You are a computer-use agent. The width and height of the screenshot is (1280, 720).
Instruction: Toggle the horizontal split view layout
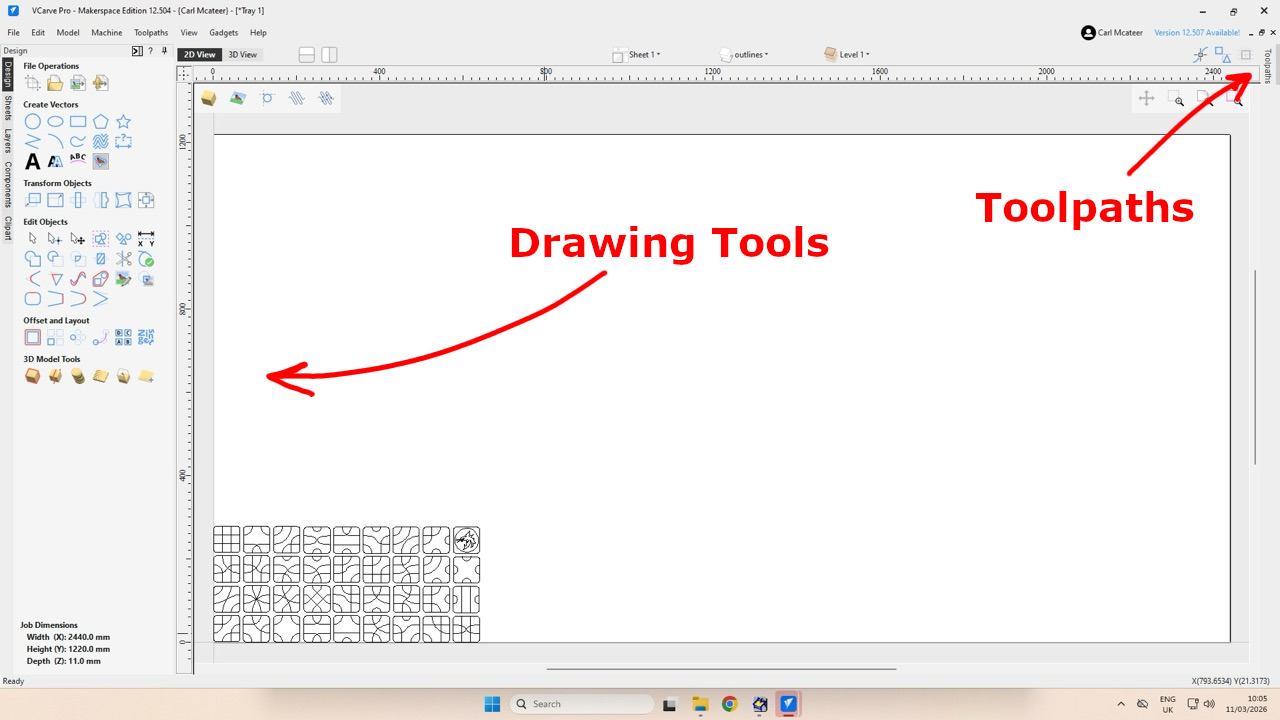tap(307, 55)
